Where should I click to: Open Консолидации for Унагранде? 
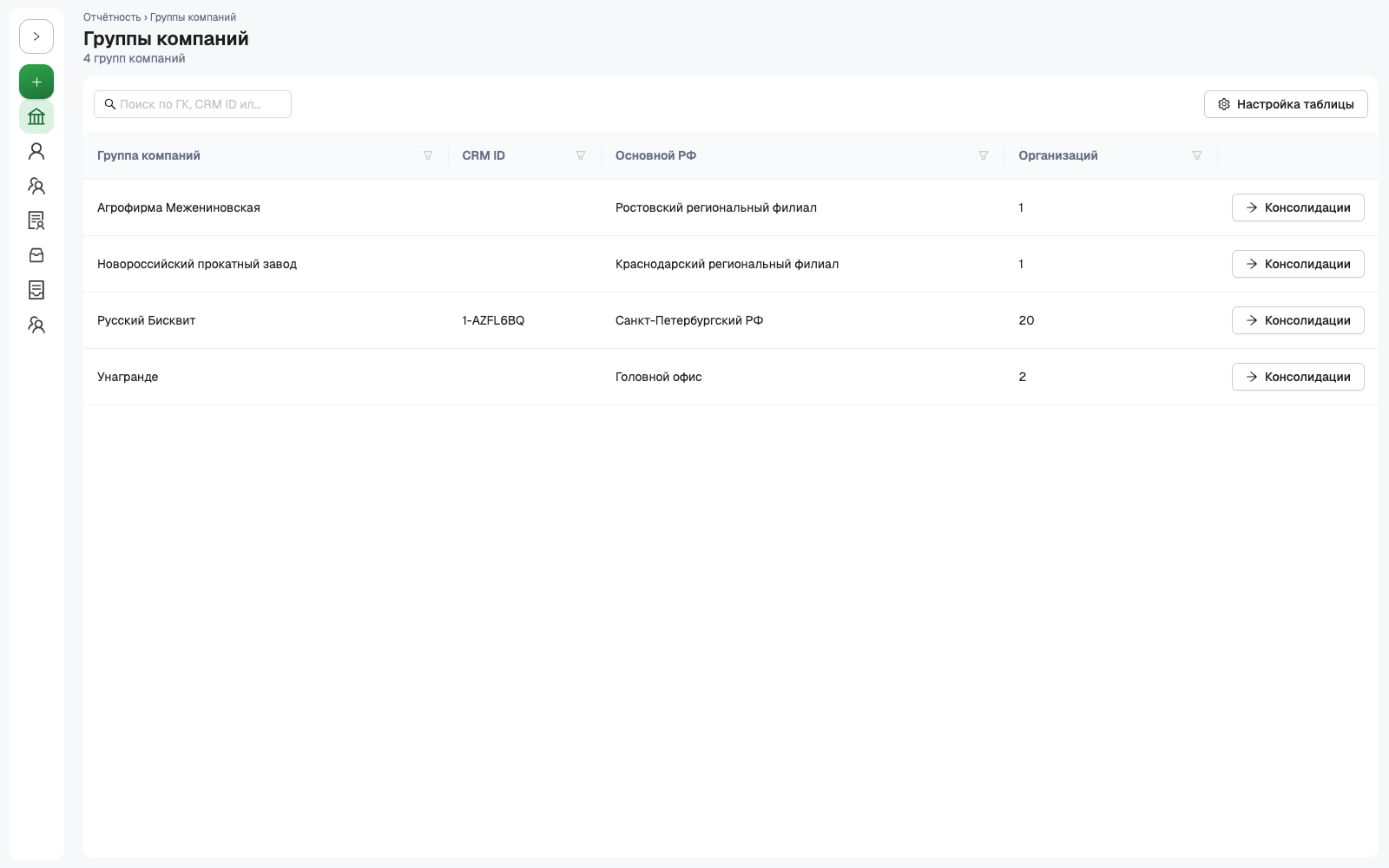pos(1298,377)
